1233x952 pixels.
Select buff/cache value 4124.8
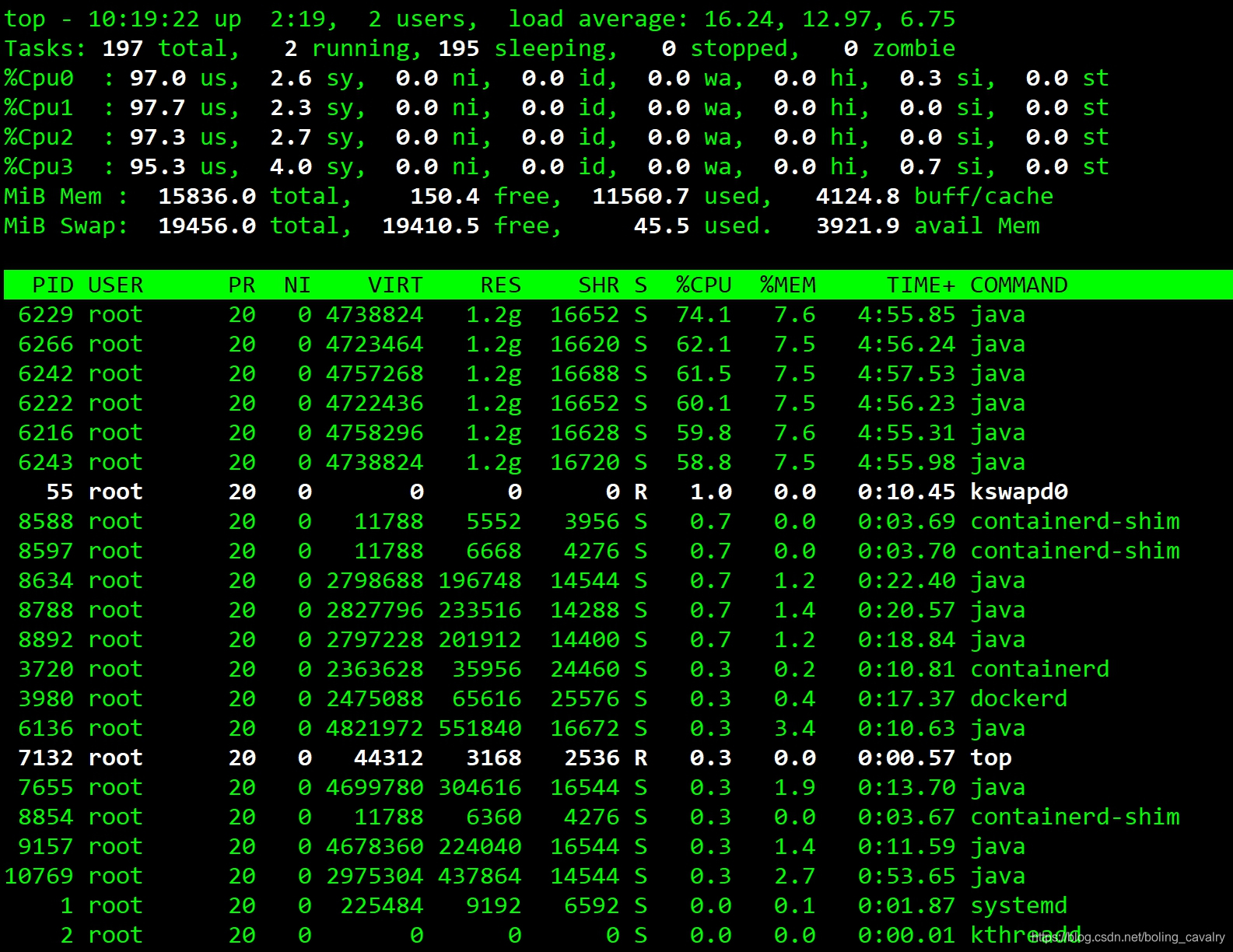pyautogui.click(x=858, y=196)
